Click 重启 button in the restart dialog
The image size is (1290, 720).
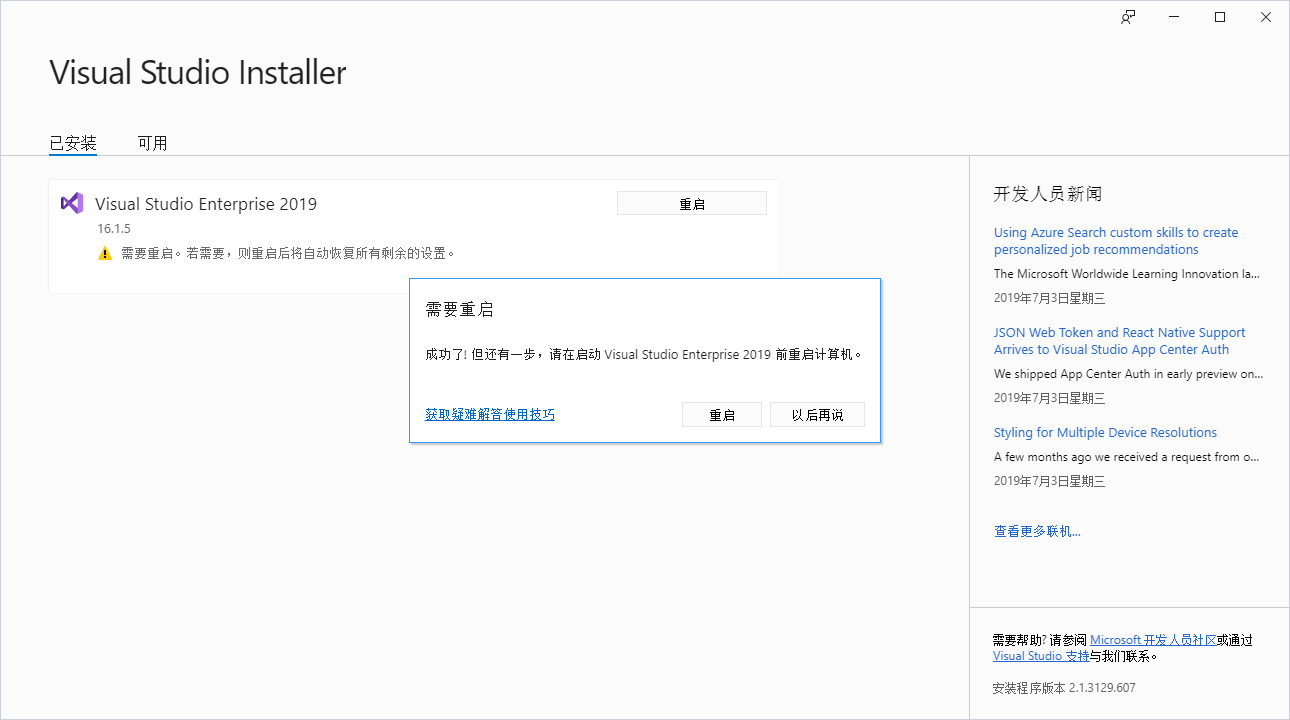click(722, 415)
